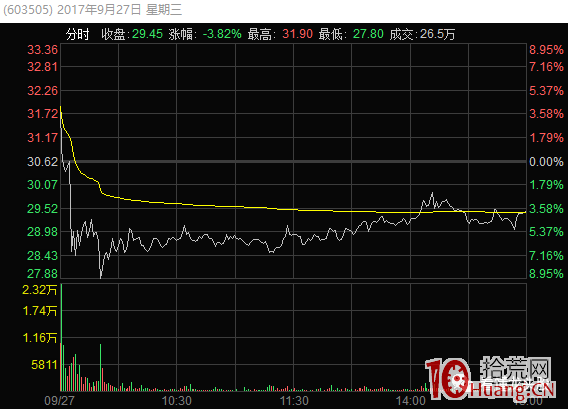The width and height of the screenshot is (568, 409).
Task: Click the 32.26 price axis label
Action: pyautogui.click(x=42, y=91)
